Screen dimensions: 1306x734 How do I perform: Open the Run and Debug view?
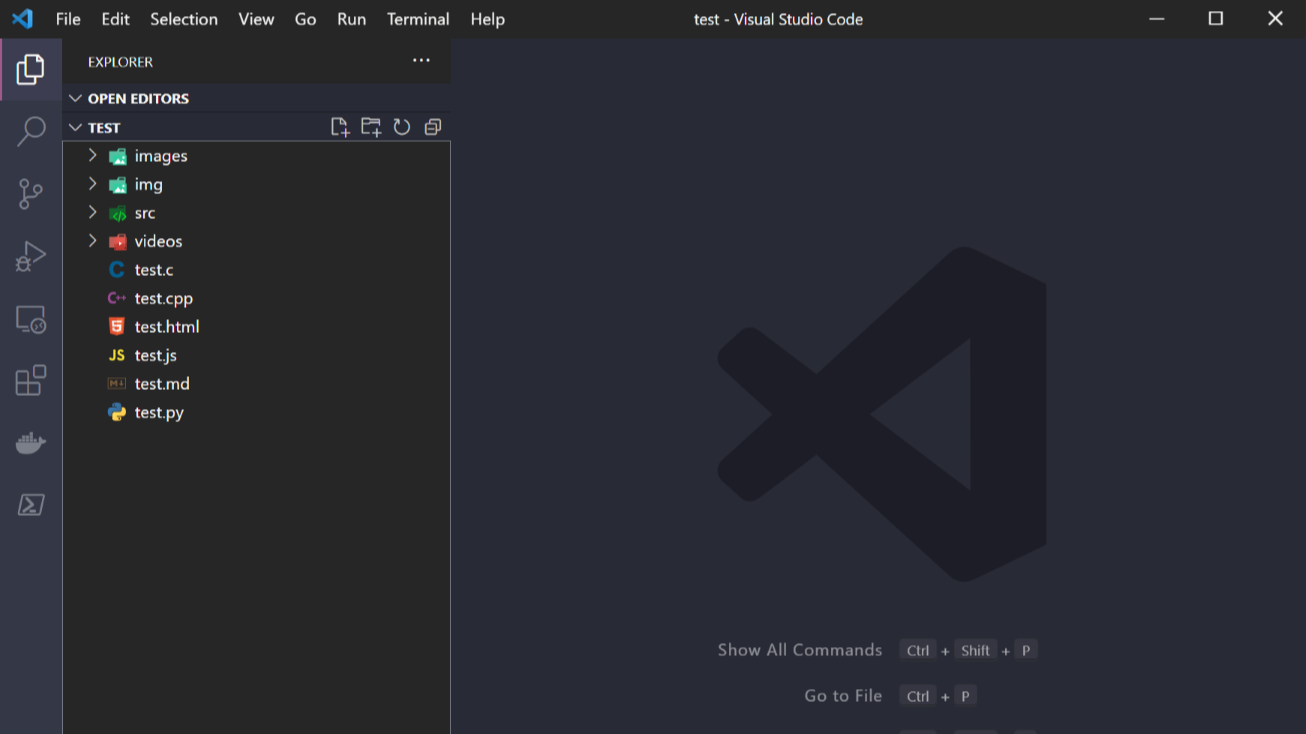coord(31,257)
